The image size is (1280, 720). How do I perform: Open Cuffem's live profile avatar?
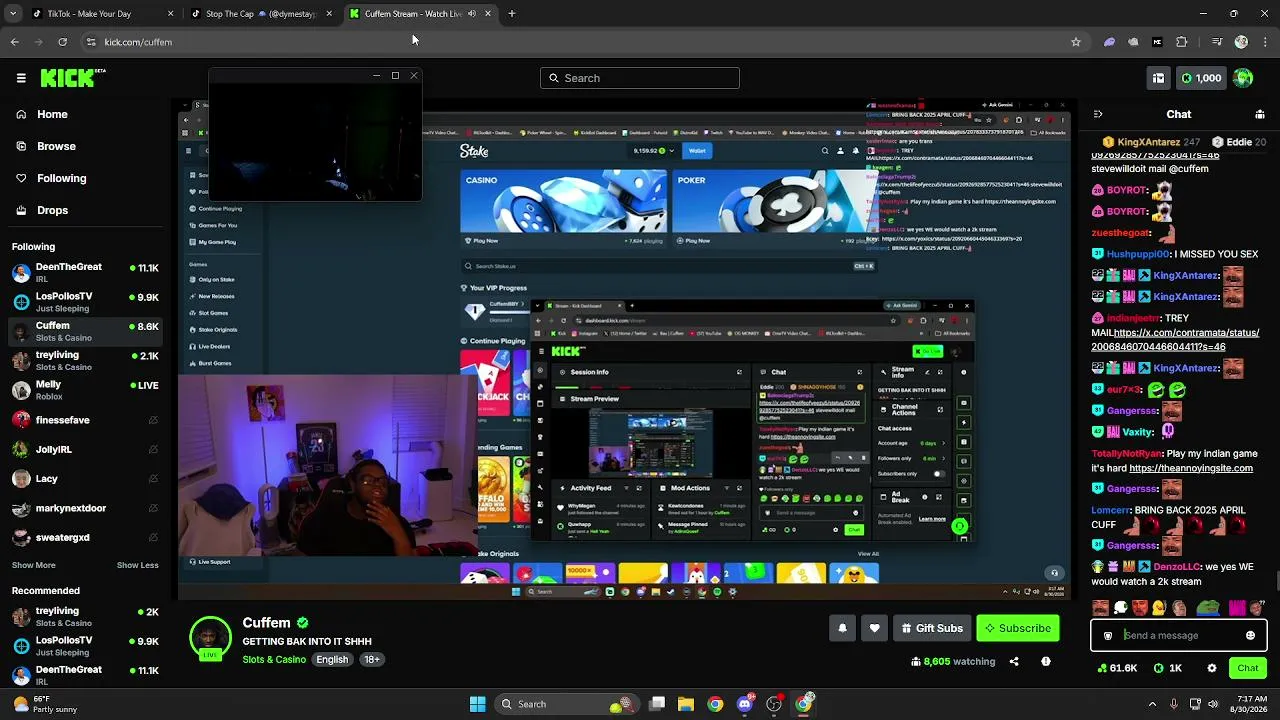click(x=210, y=640)
